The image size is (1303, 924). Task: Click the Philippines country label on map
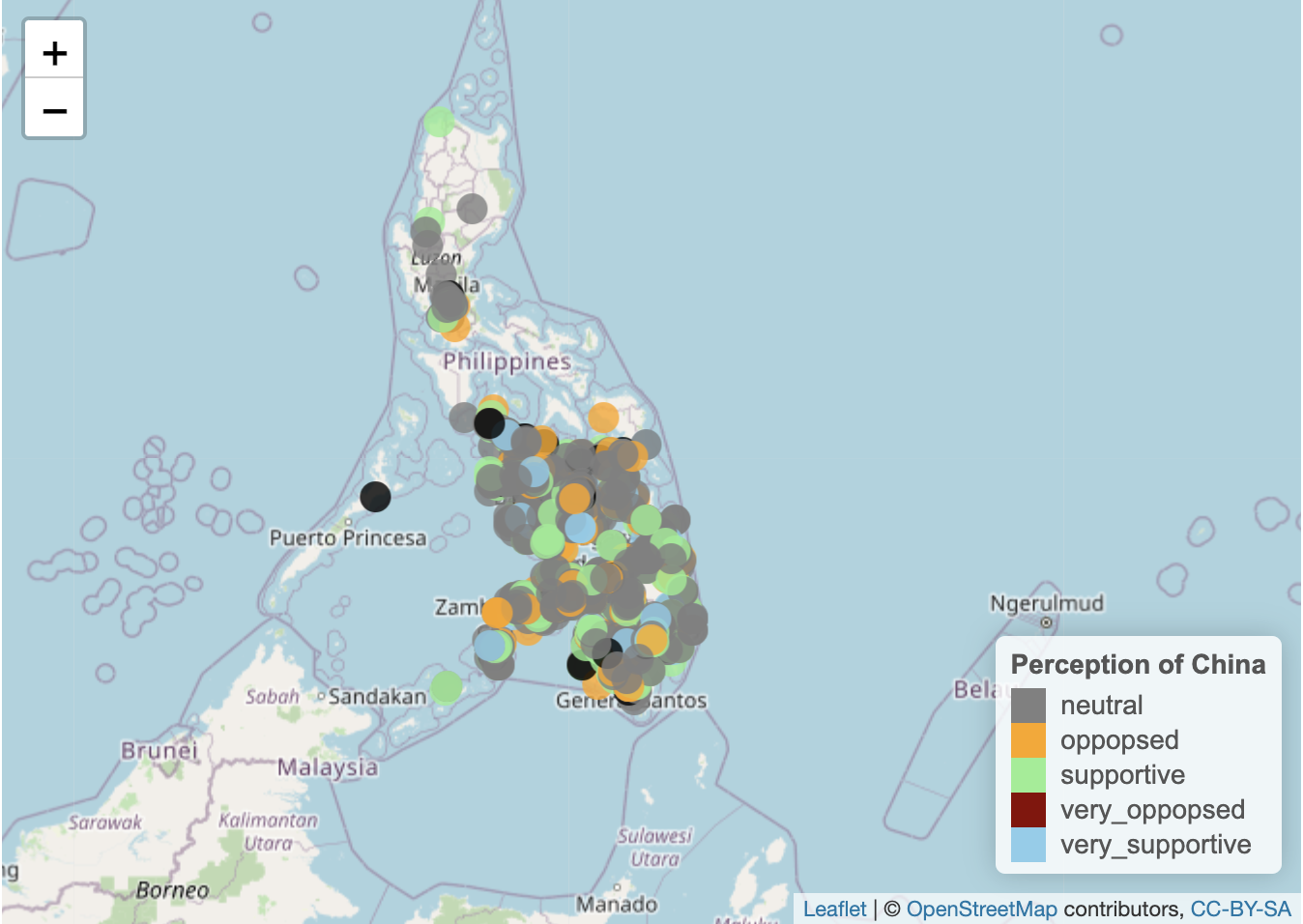click(x=507, y=361)
